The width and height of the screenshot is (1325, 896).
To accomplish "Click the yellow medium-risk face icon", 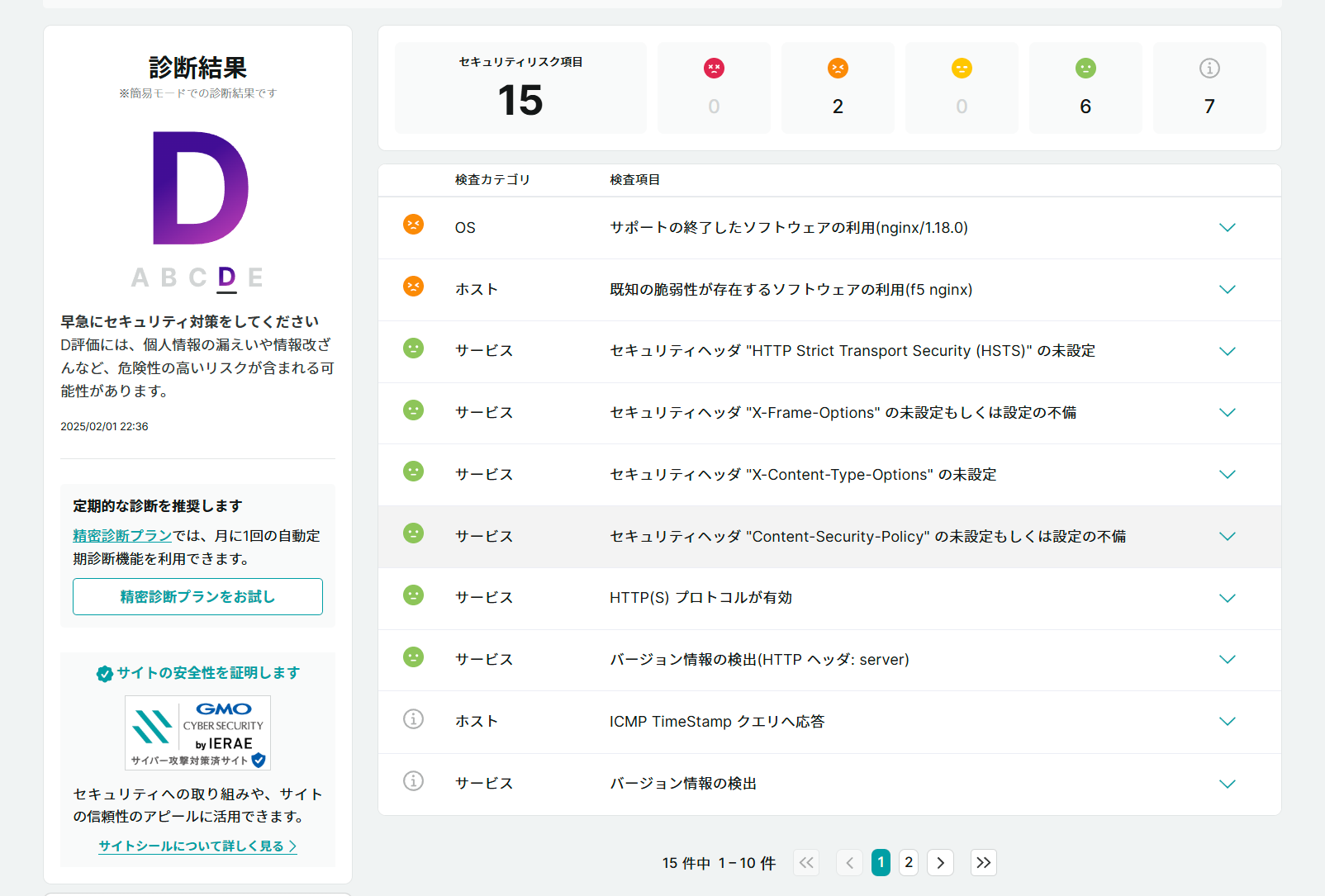I will 962,69.
